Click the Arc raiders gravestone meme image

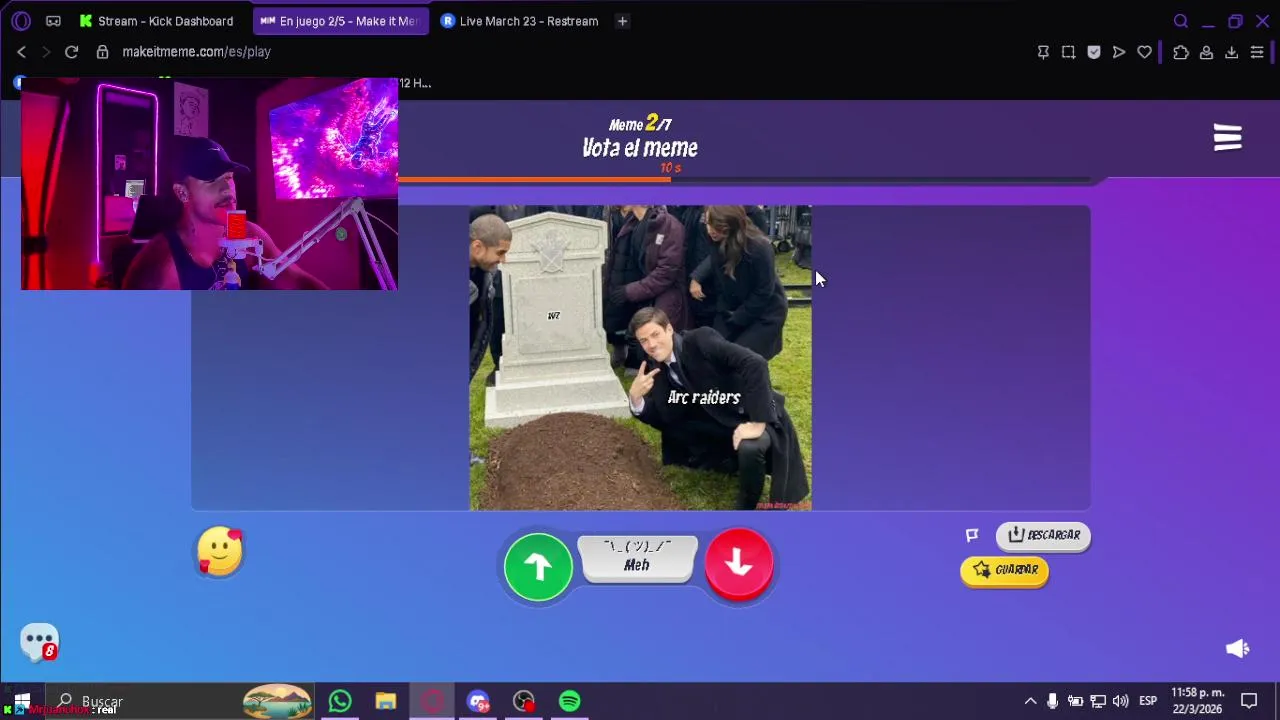click(640, 358)
